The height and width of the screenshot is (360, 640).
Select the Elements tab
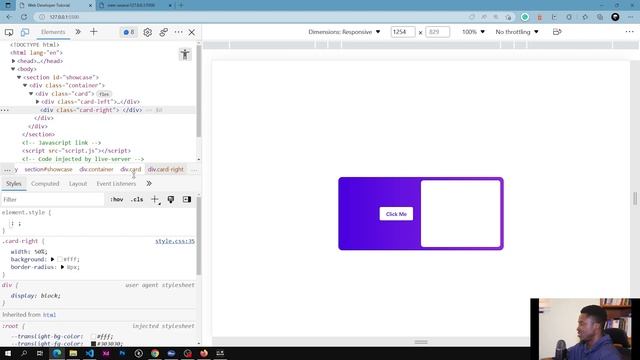click(x=53, y=32)
